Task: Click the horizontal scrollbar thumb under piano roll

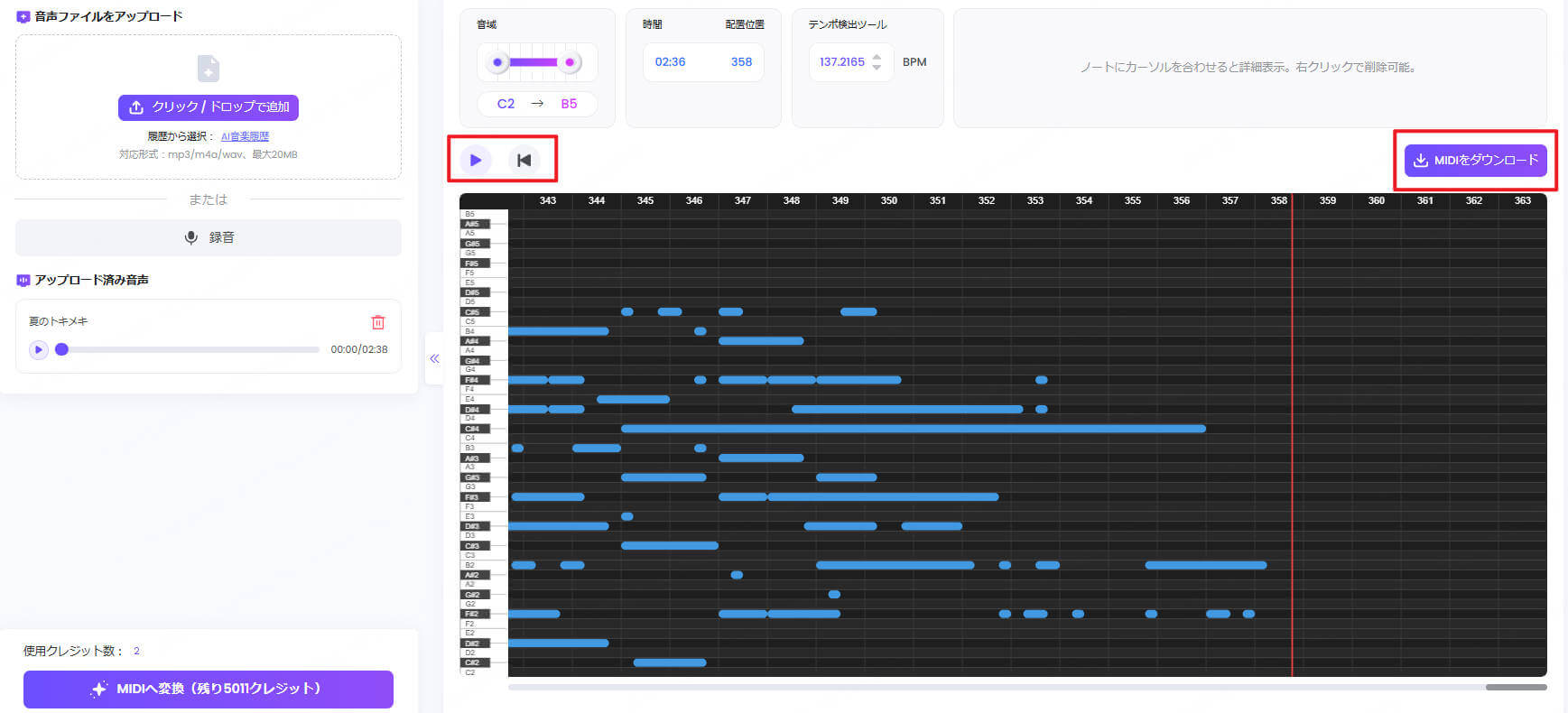Action: [1517, 687]
